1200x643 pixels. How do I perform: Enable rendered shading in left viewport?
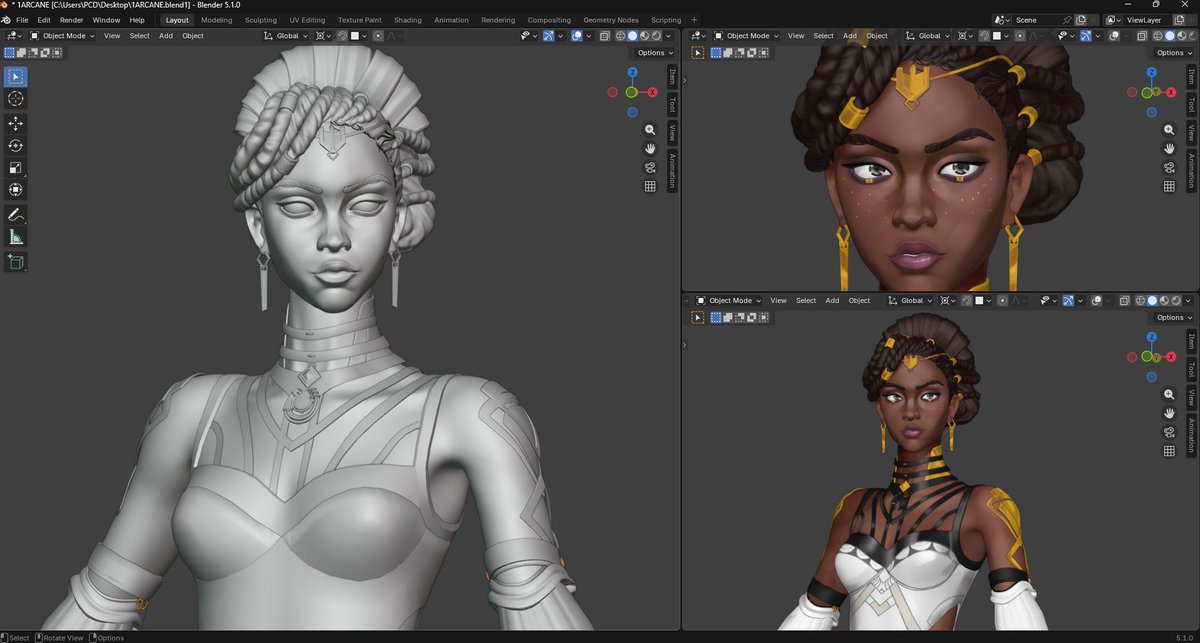coord(656,36)
